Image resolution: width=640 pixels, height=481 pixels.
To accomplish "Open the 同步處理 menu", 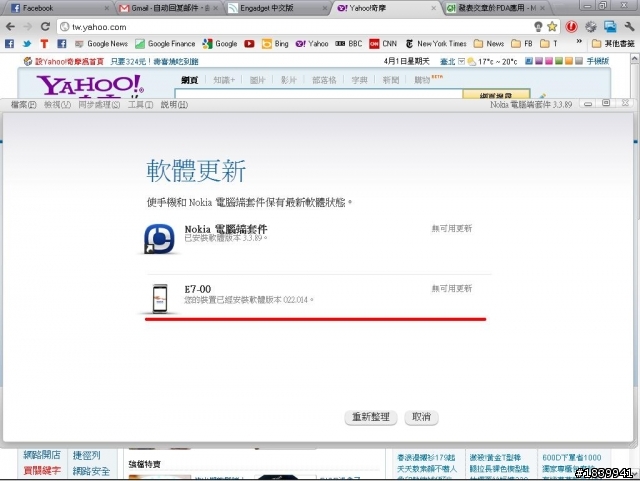I will tap(99, 105).
